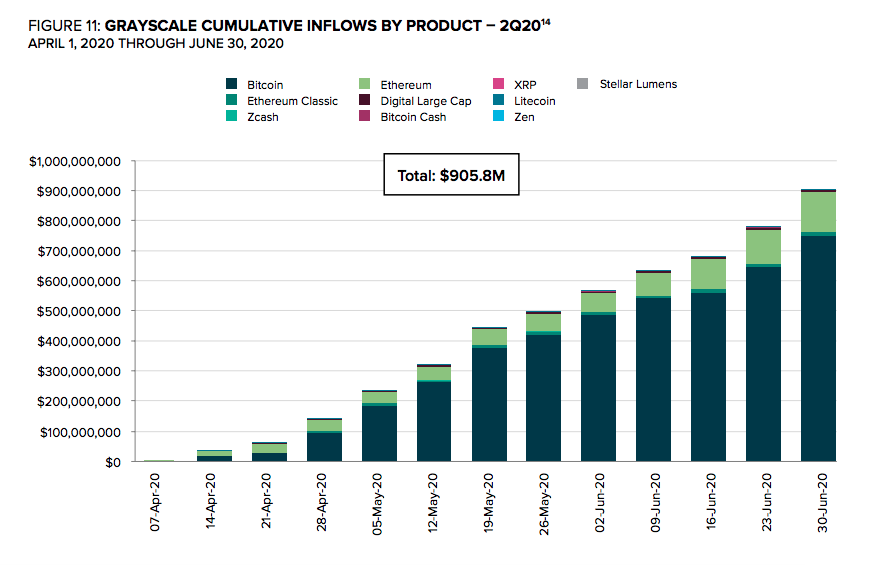This screenshot has height=565, width=870.
Task: Select the 'Zcash' legend label
Action: [x=263, y=117]
